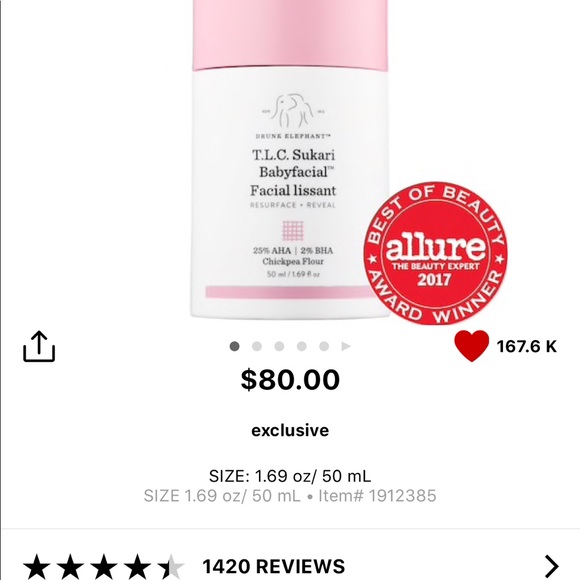The width and height of the screenshot is (580, 580).
Task: Open reviews with the right chevron
Action: (552, 566)
